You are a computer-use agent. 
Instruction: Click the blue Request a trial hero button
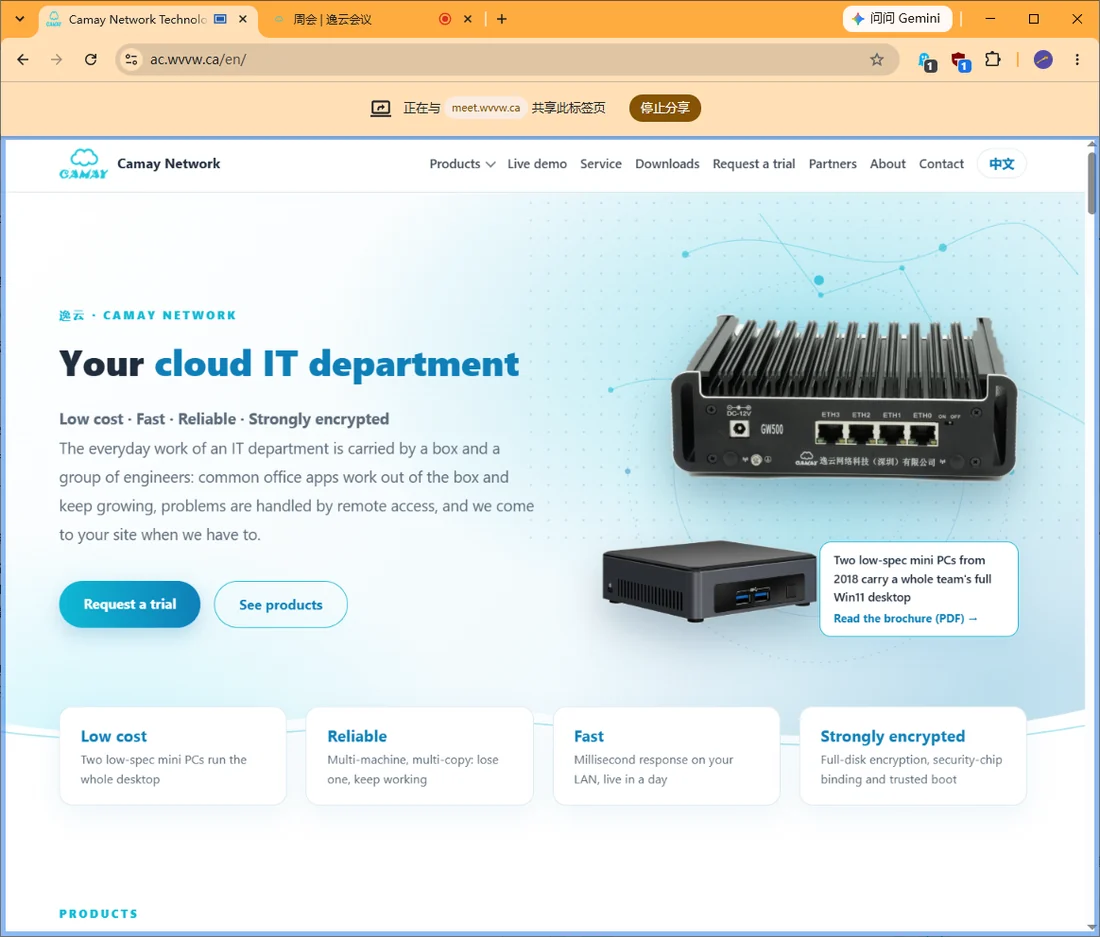pos(130,605)
